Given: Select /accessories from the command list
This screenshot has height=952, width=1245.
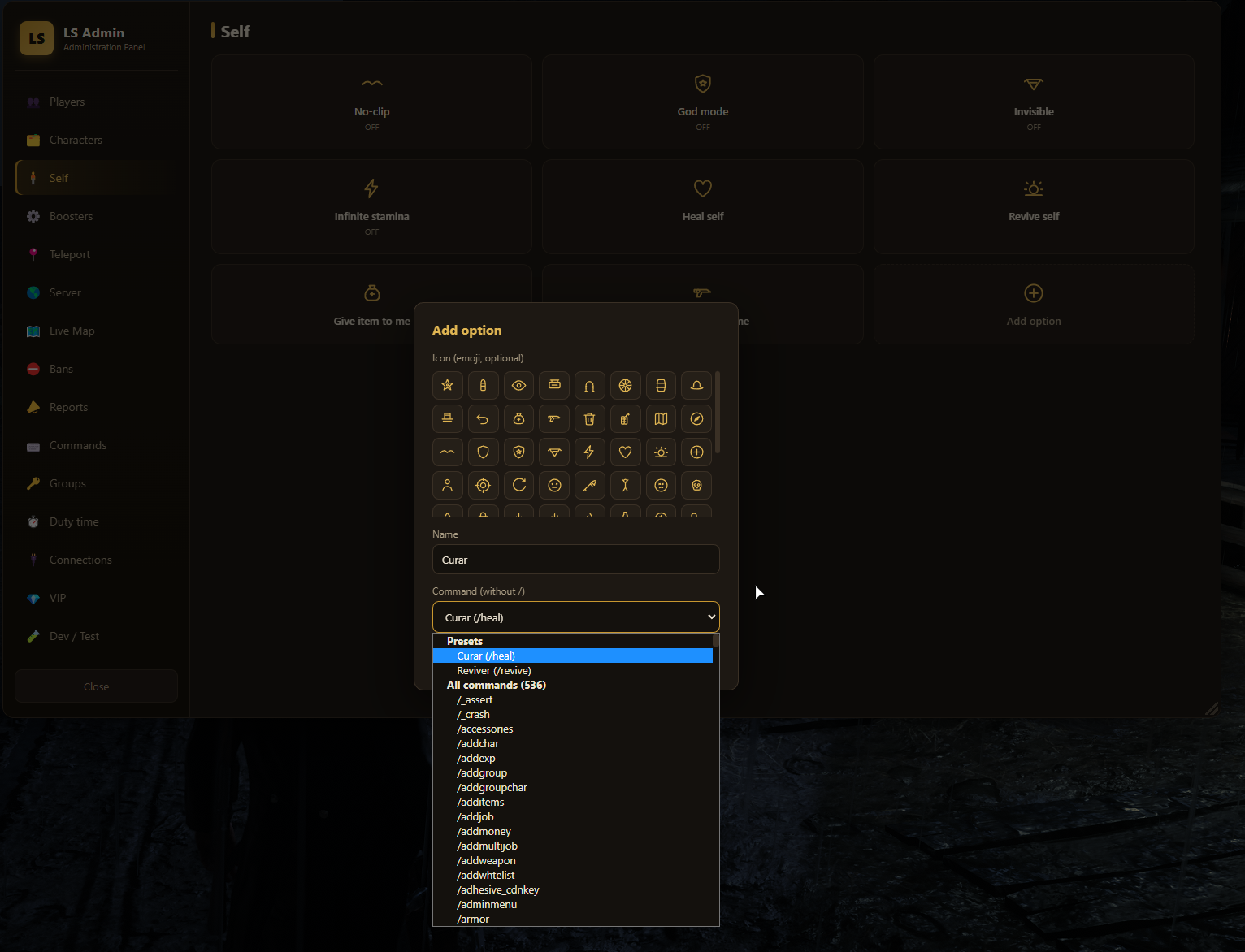Looking at the screenshot, I should click(x=573, y=729).
